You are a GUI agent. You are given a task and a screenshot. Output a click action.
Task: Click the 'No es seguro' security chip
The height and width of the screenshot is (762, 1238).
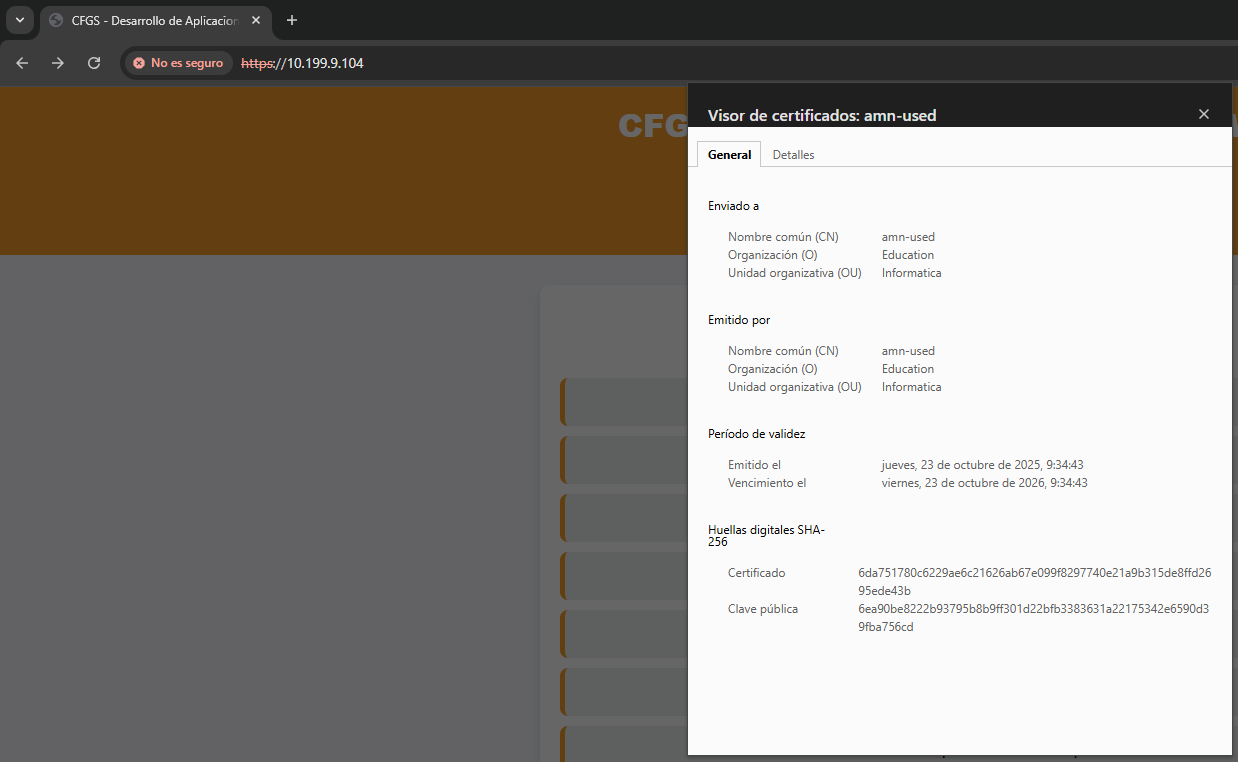178,63
